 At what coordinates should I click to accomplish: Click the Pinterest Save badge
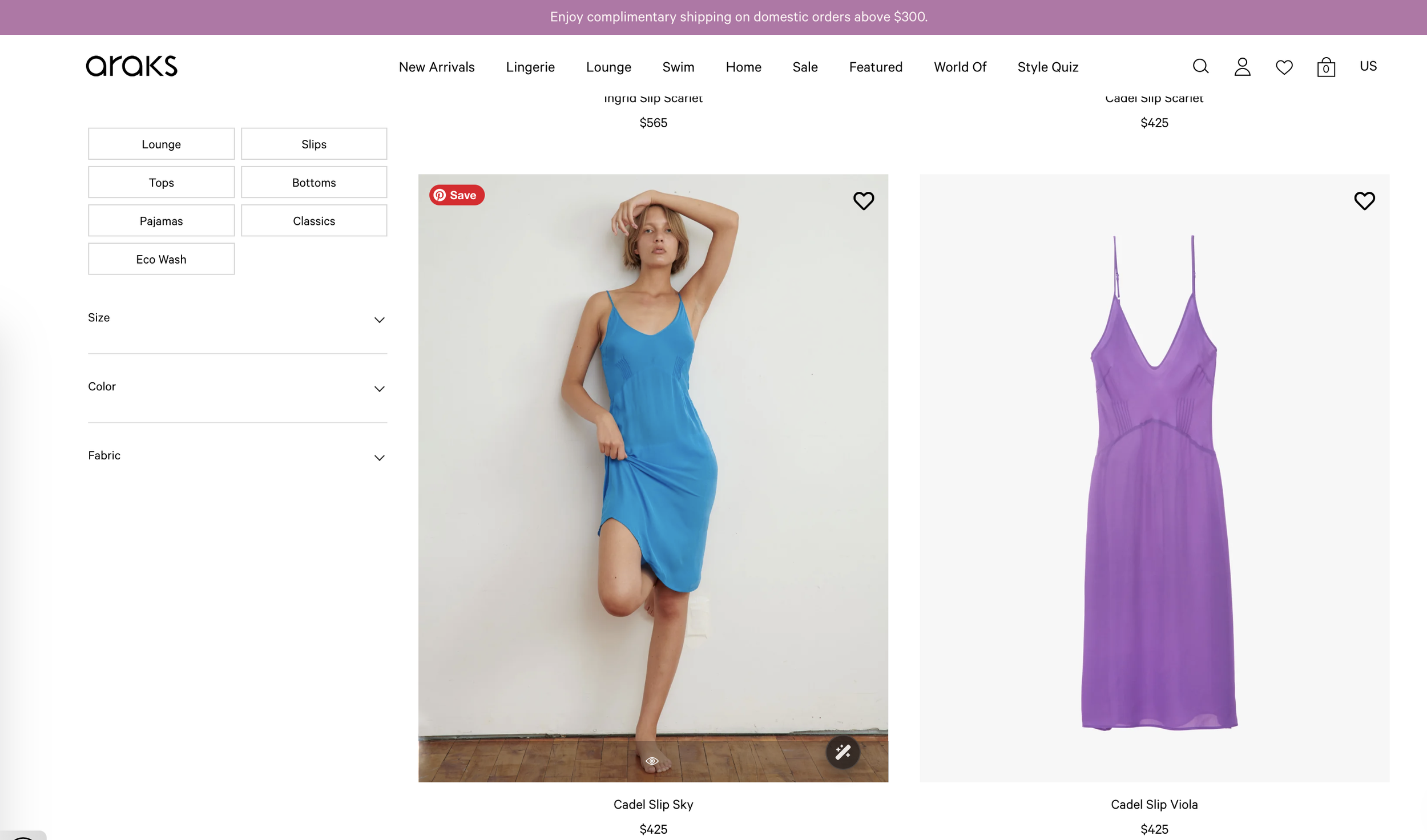457,195
